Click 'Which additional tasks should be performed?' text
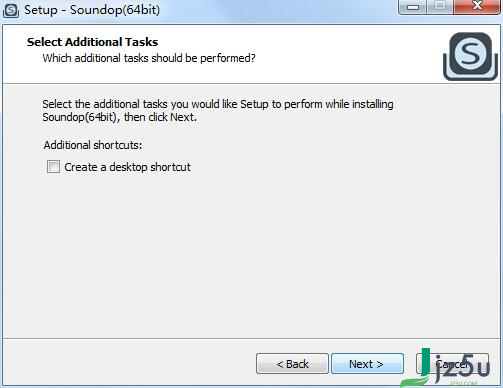This screenshot has height=388, width=503. click(149, 58)
